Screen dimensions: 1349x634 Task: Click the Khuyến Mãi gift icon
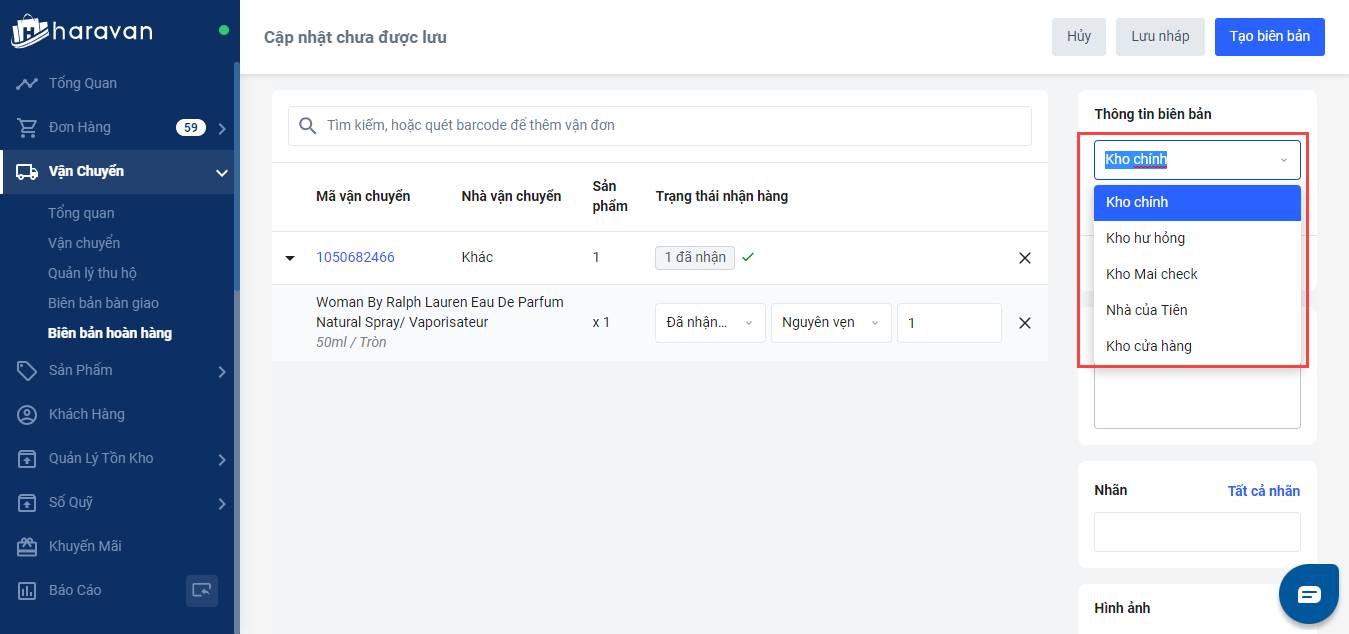(27, 546)
